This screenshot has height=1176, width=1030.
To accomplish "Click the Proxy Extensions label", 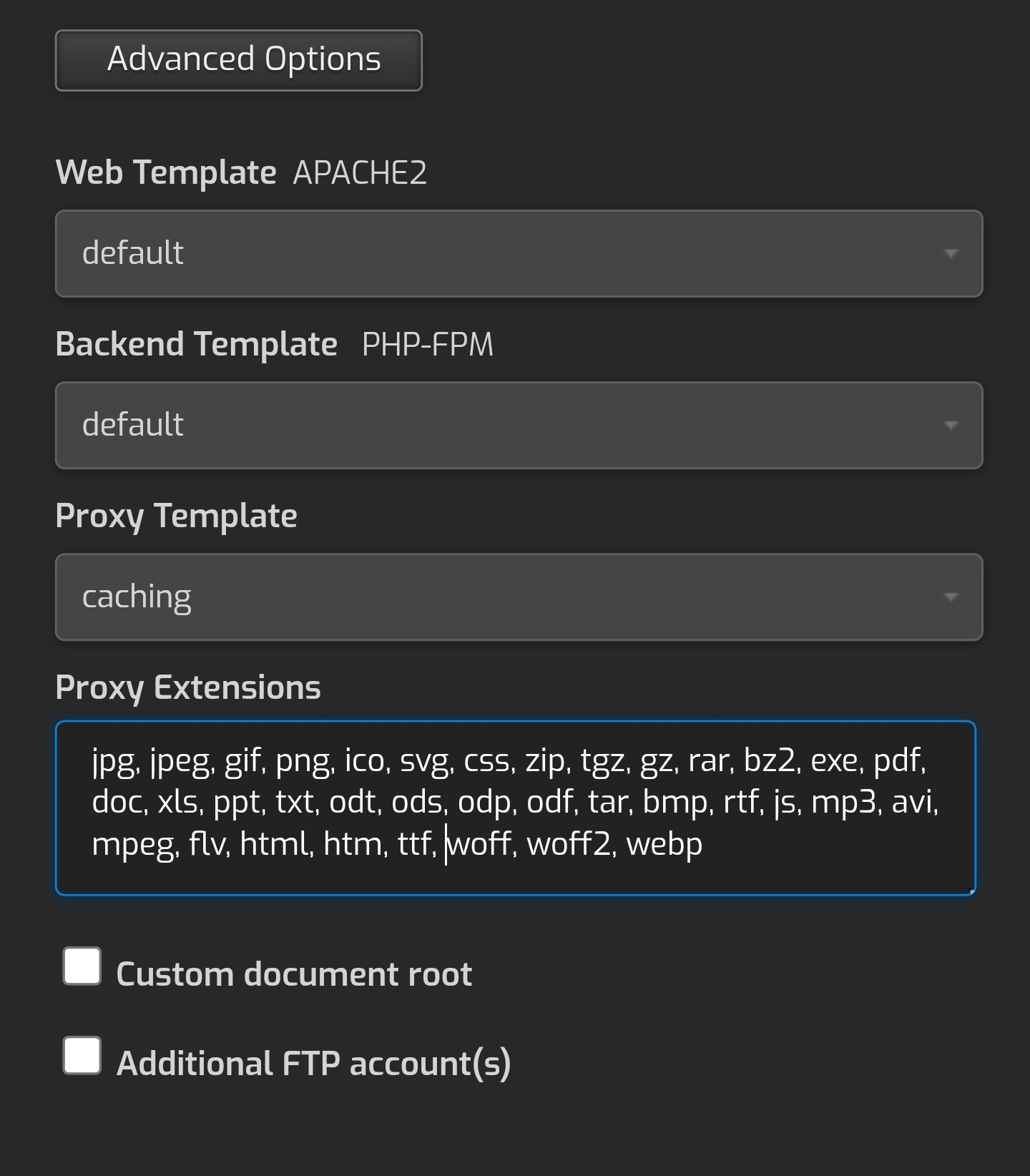I will [188, 687].
